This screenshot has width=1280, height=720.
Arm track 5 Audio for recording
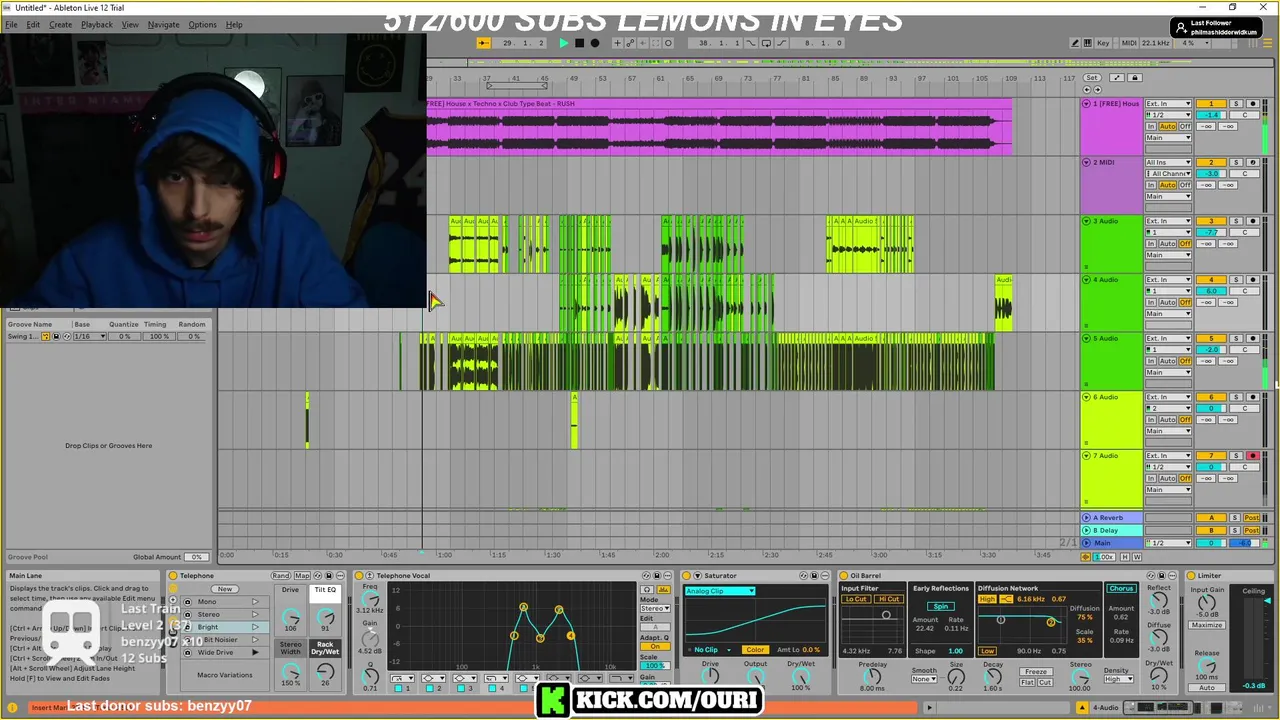[x=1252, y=338]
